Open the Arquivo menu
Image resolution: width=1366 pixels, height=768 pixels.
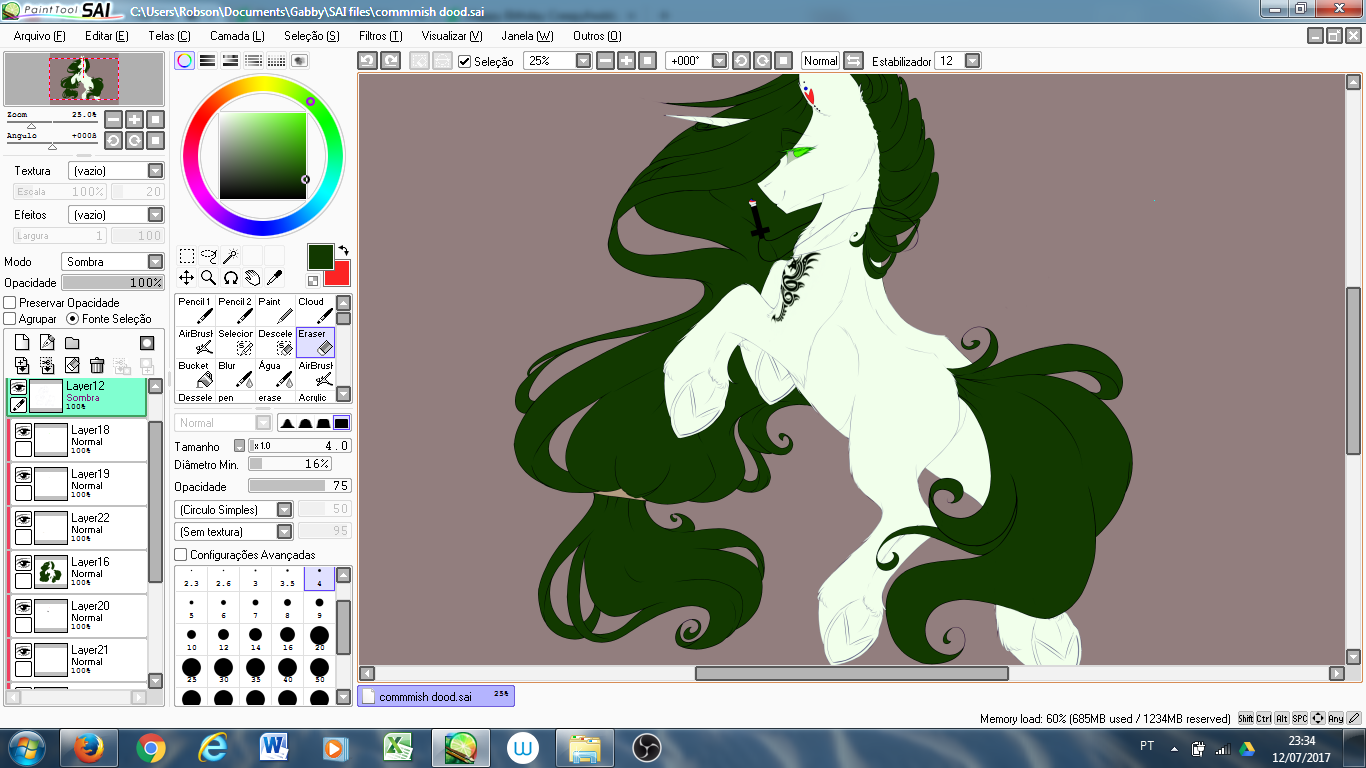pyautogui.click(x=40, y=36)
